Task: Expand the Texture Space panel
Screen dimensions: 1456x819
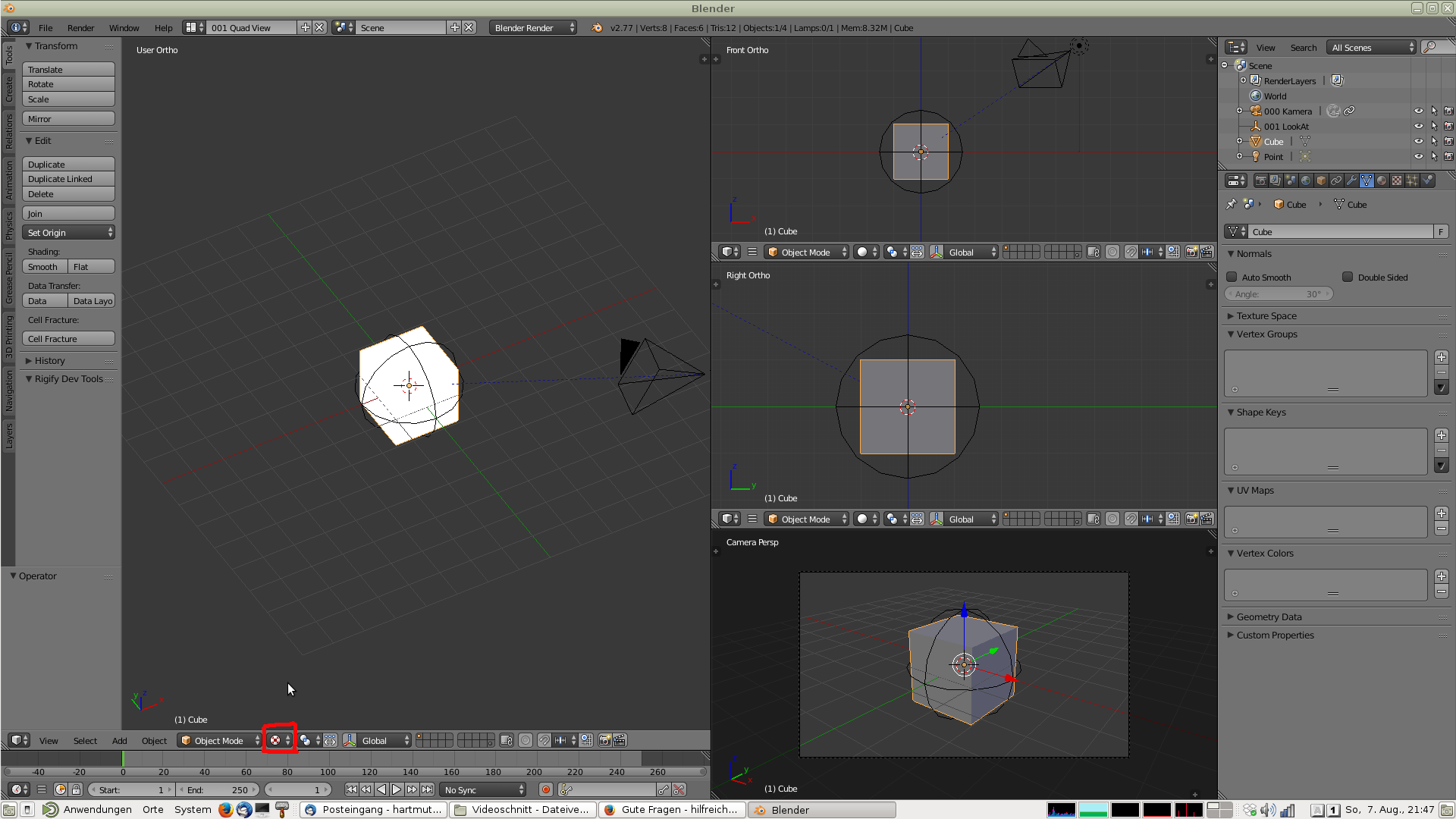Action: (1266, 315)
